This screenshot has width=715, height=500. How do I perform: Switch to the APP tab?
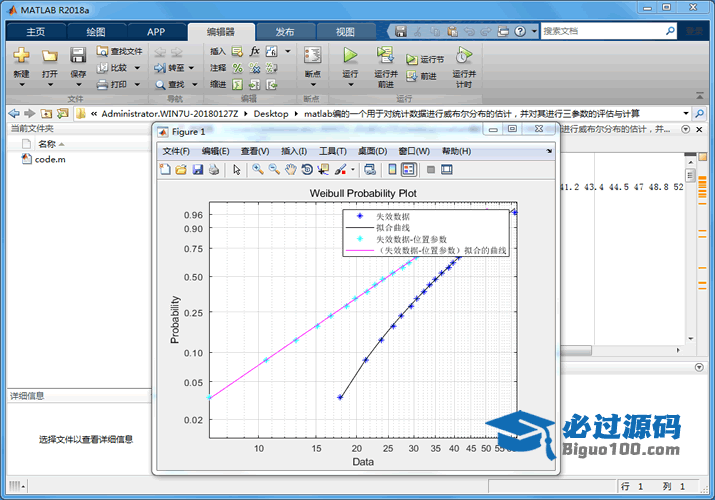coord(156,31)
